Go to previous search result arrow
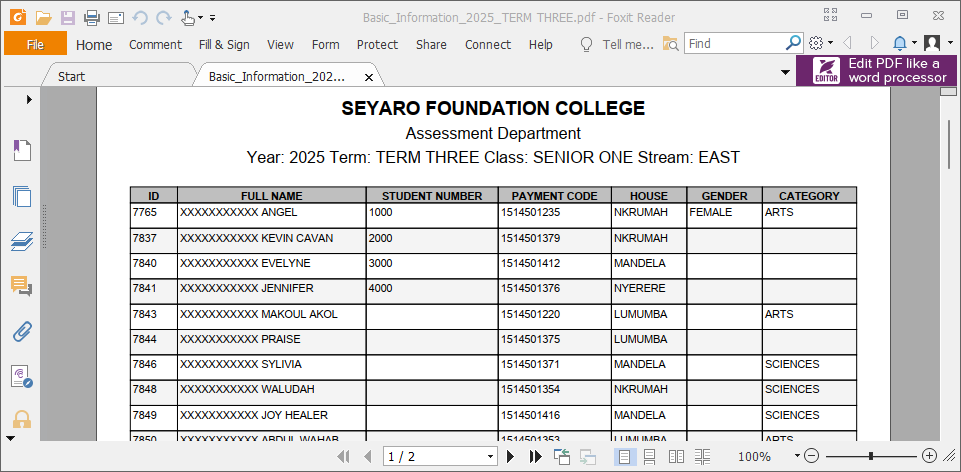 click(x=848, y=43)
